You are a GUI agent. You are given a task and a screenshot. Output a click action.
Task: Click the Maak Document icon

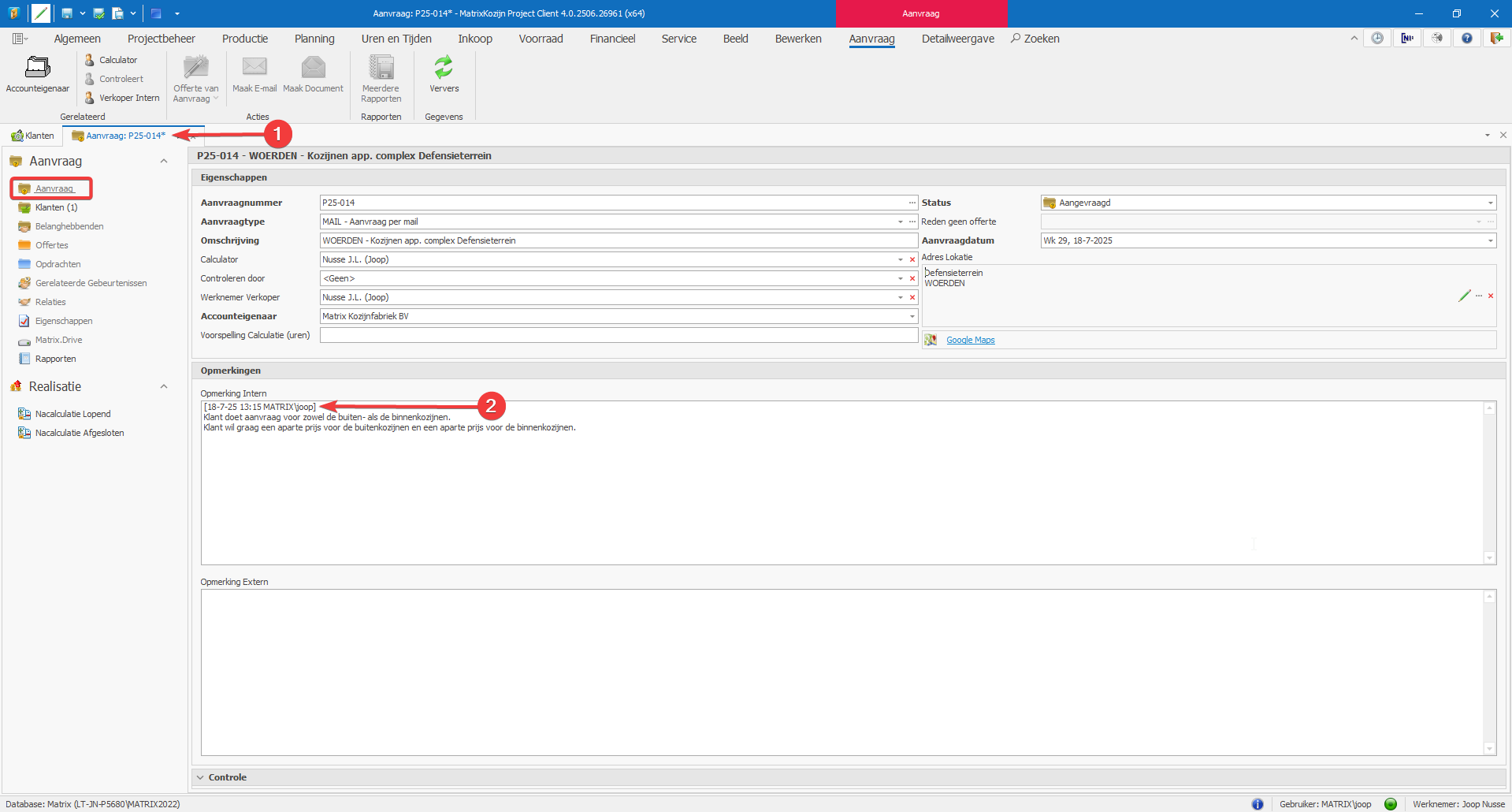(x=313, y=66)
